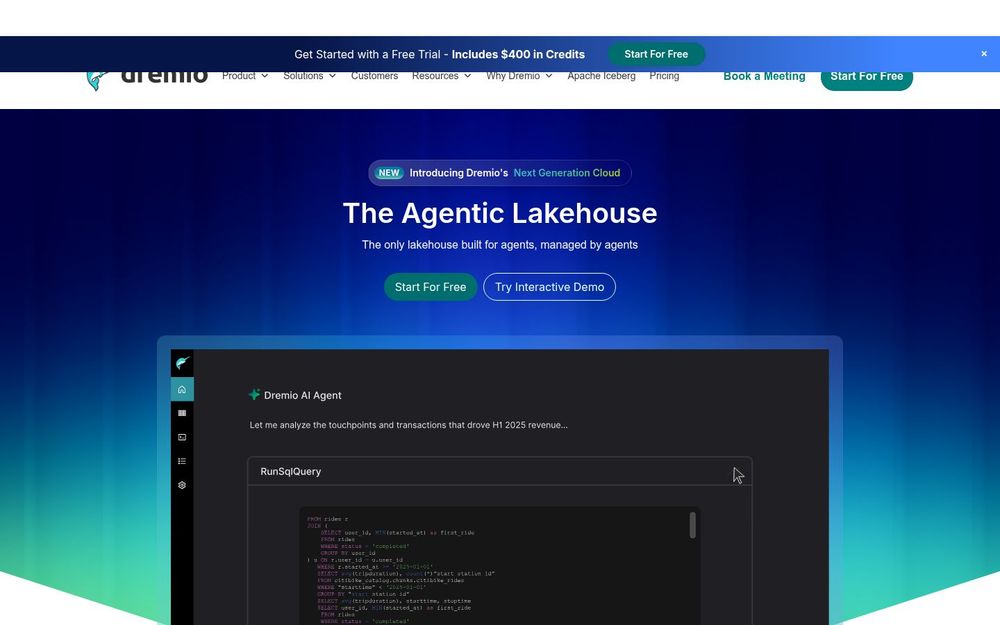This screenshot has width=1000, height=625.
Task: Open Next Generation Cloud announcement link
Action: 566,173
